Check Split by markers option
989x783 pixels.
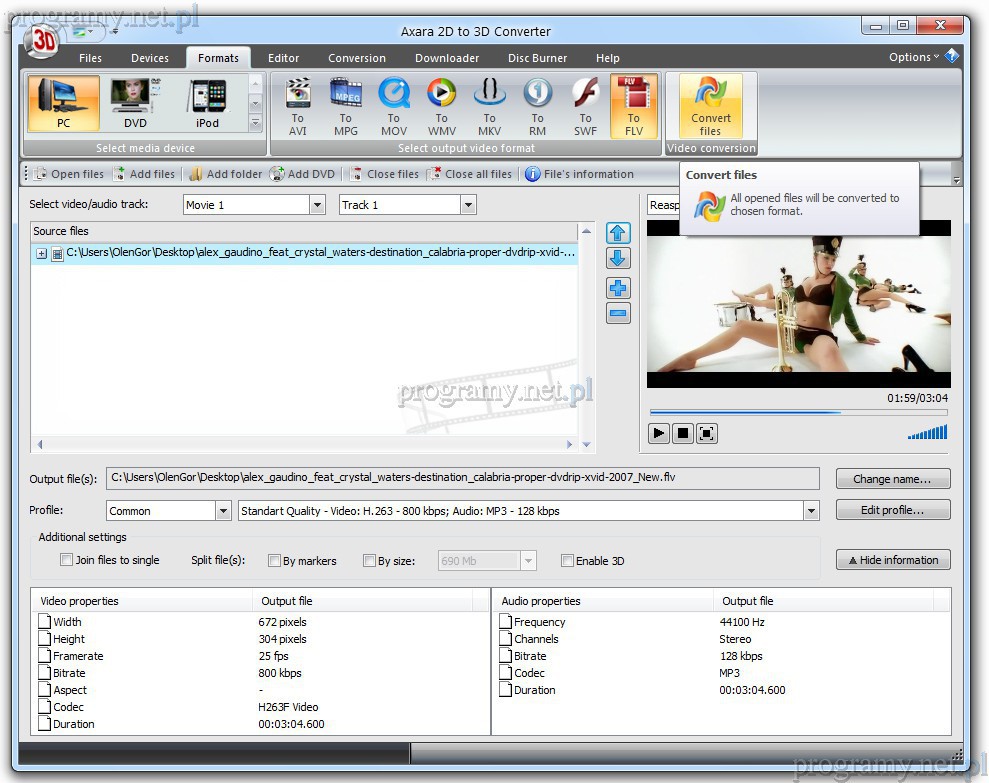[x=274, y=561]
